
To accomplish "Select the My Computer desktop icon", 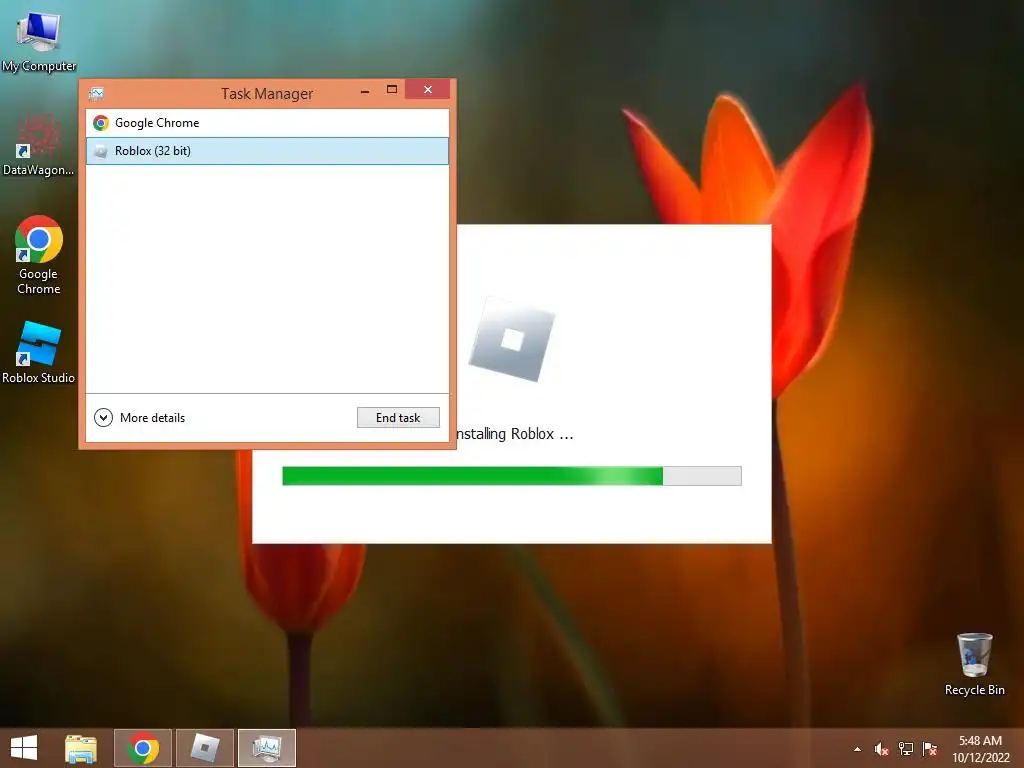I will 39,40.
